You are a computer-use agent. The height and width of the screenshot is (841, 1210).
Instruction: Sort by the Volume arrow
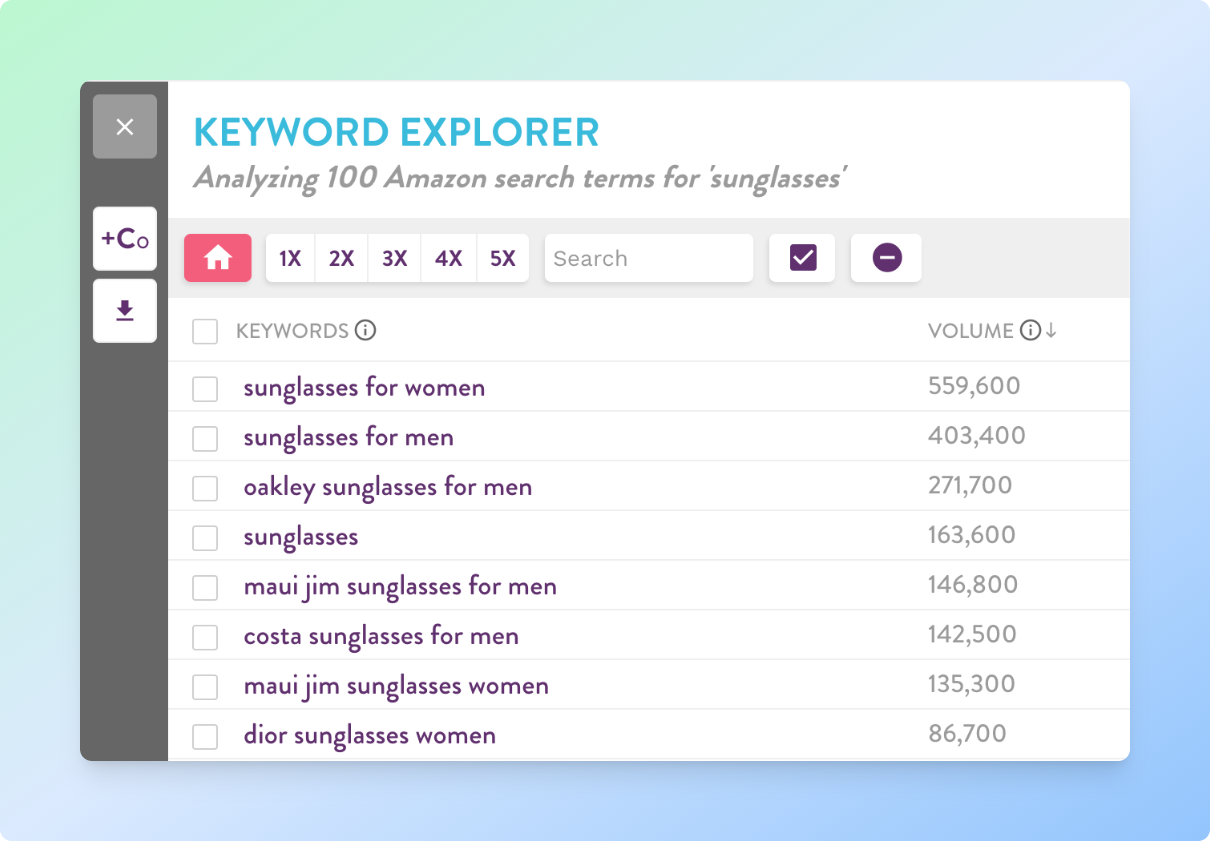coord(1051,331)
